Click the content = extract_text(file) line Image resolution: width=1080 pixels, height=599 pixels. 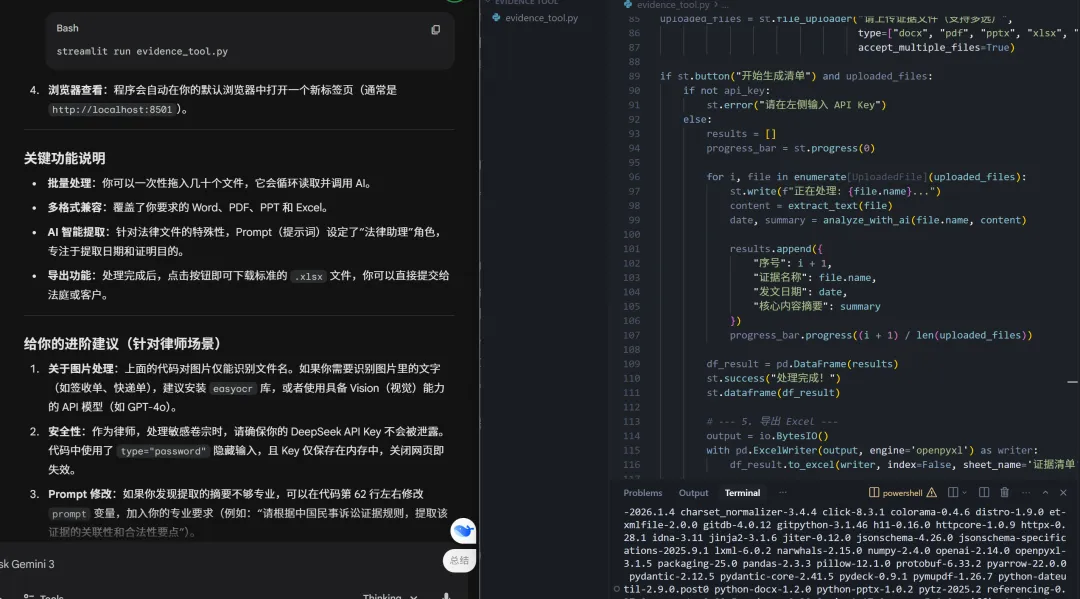pos(811,206)
